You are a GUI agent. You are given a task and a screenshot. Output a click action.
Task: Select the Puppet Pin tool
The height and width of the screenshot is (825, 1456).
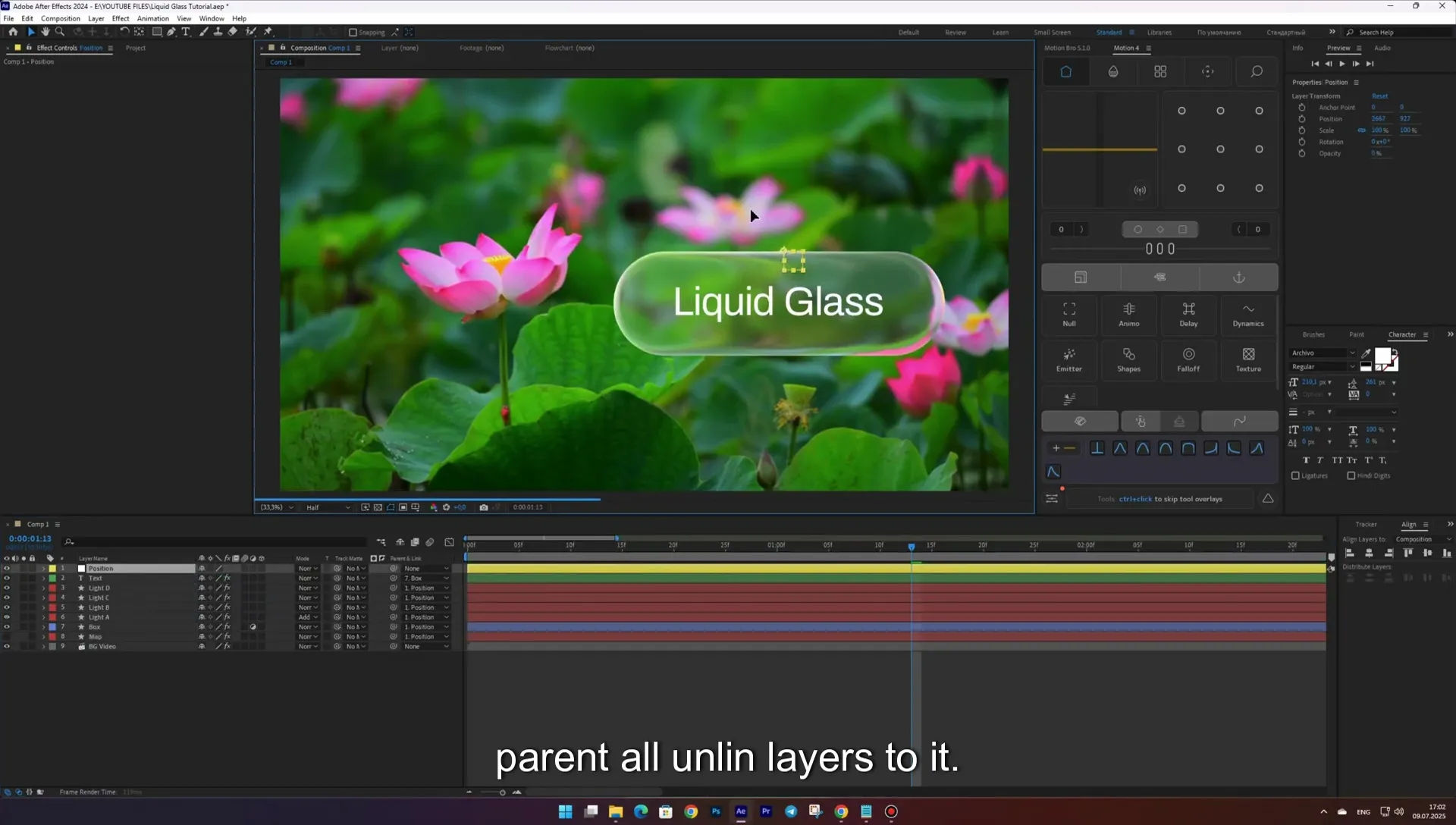(x=268, y=32)
